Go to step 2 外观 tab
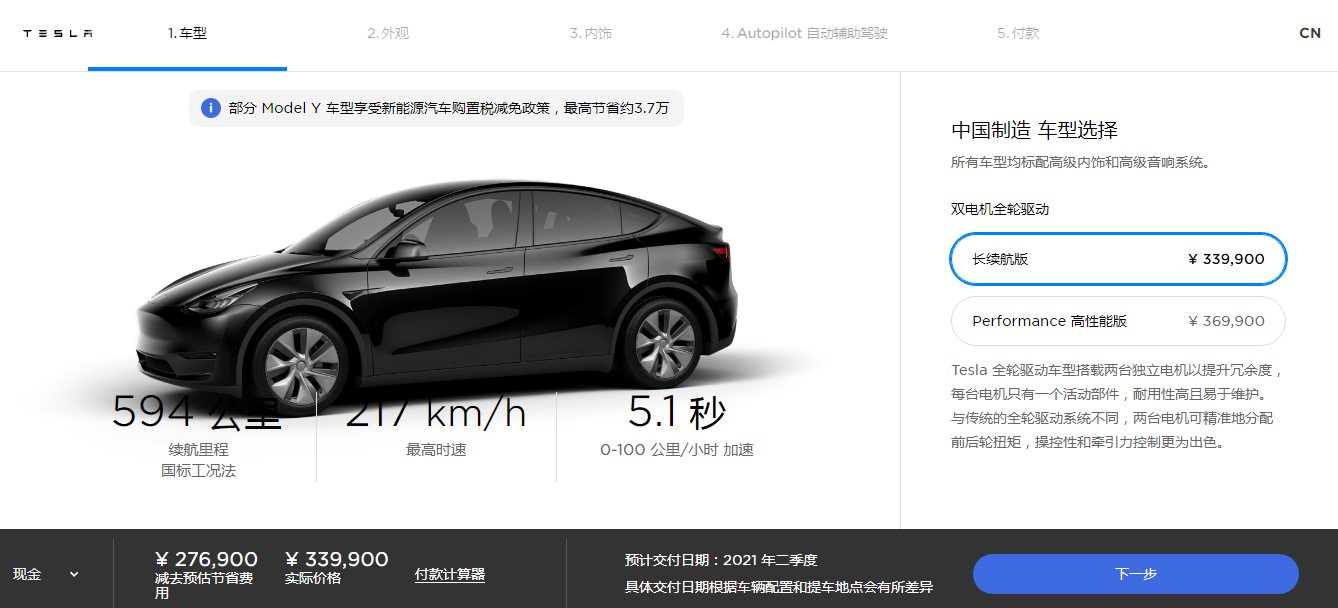 [x=388, y=33]
